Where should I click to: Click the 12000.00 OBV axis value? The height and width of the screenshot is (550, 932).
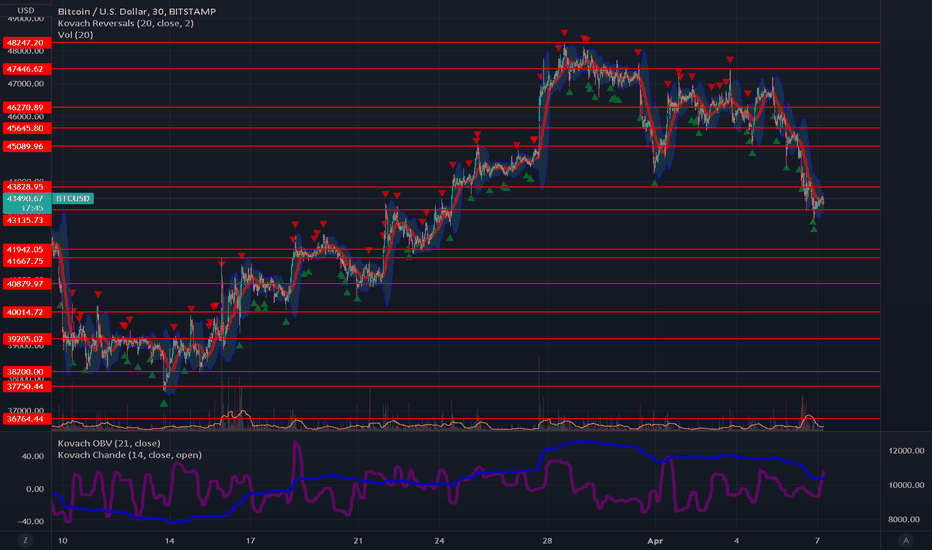tap(906, 451)
